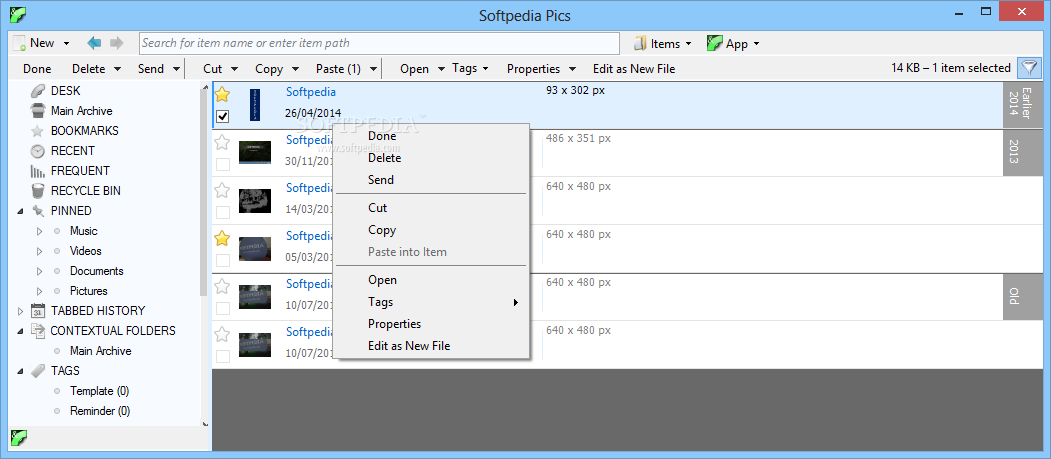Open the App dropdown arrow
Image resolution: width=1051 pixels, height=459 pixels.
(x=756, y=44)
